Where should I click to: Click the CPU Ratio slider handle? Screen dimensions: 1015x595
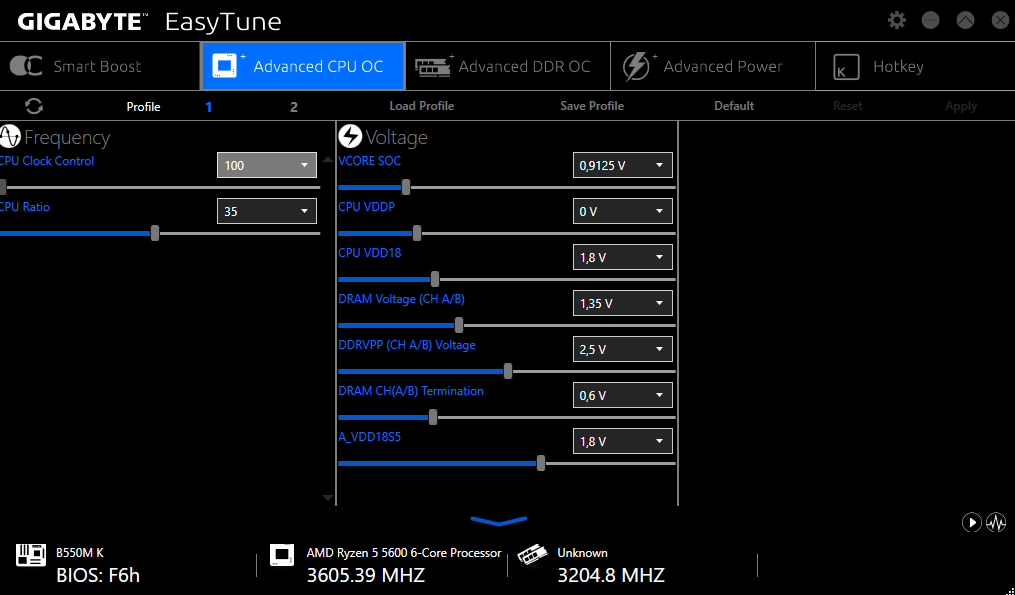coord(155,234)
